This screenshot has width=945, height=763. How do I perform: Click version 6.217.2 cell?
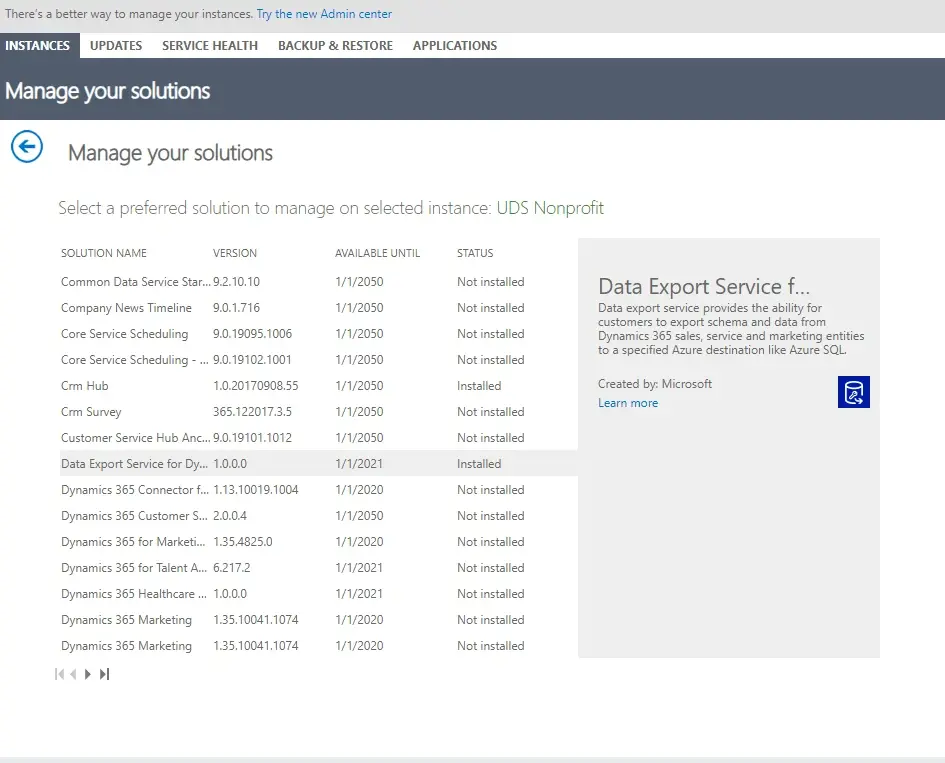point(231,567)
